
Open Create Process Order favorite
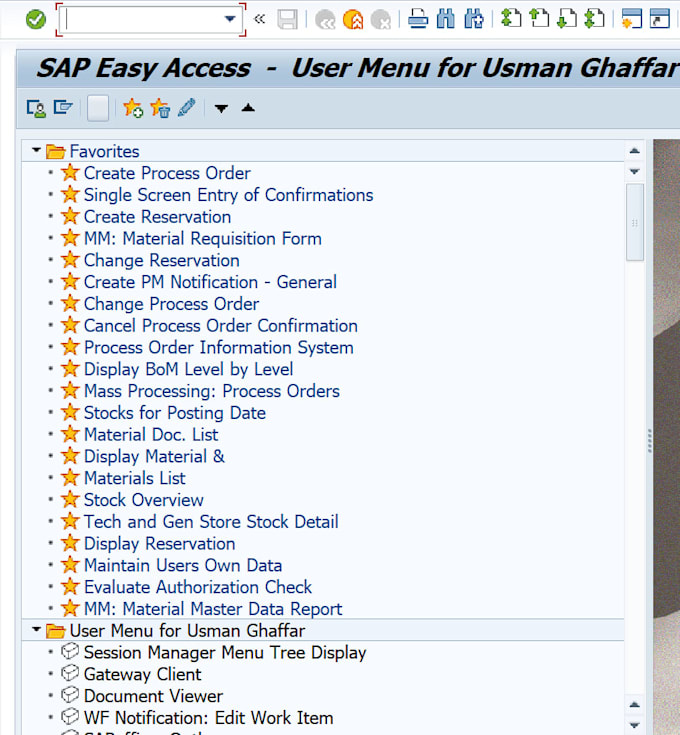tap(167, 173)
